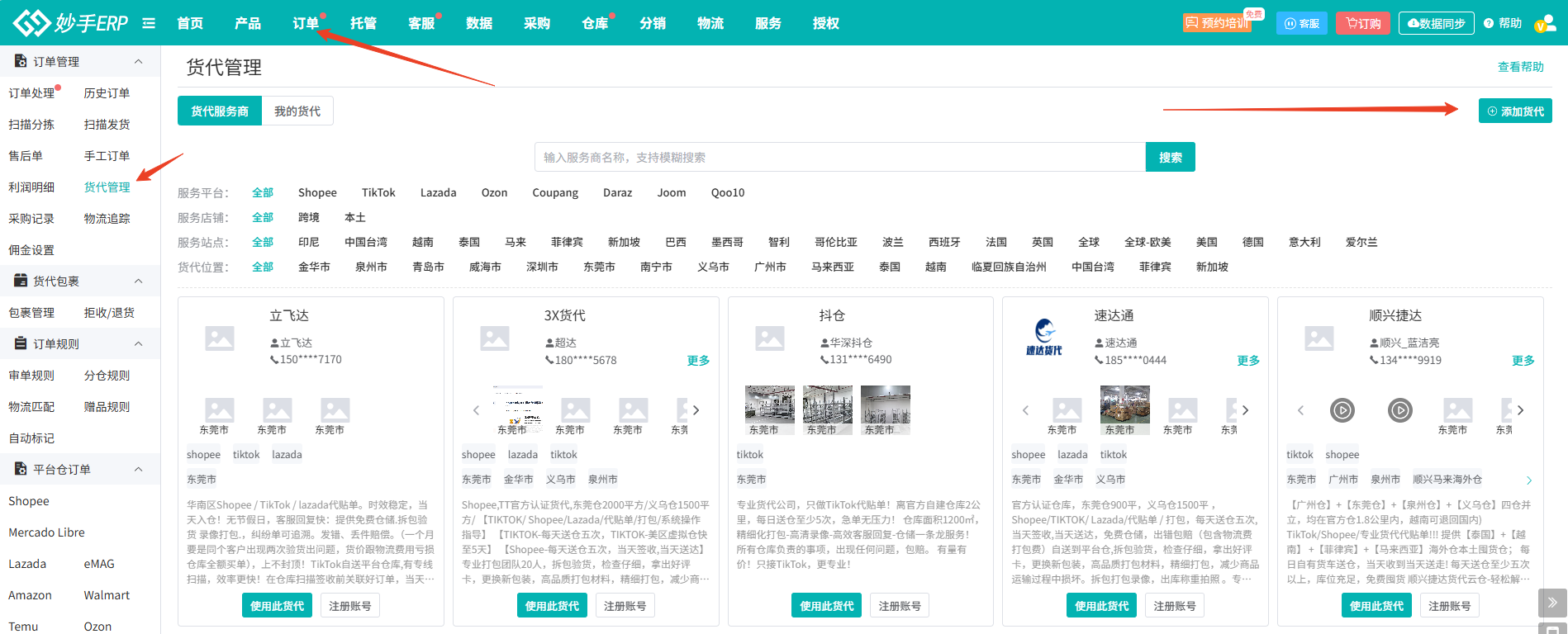Open 物流追踪 in sidebar
The image size is (1568, 634).
click(x=107, y=218)
